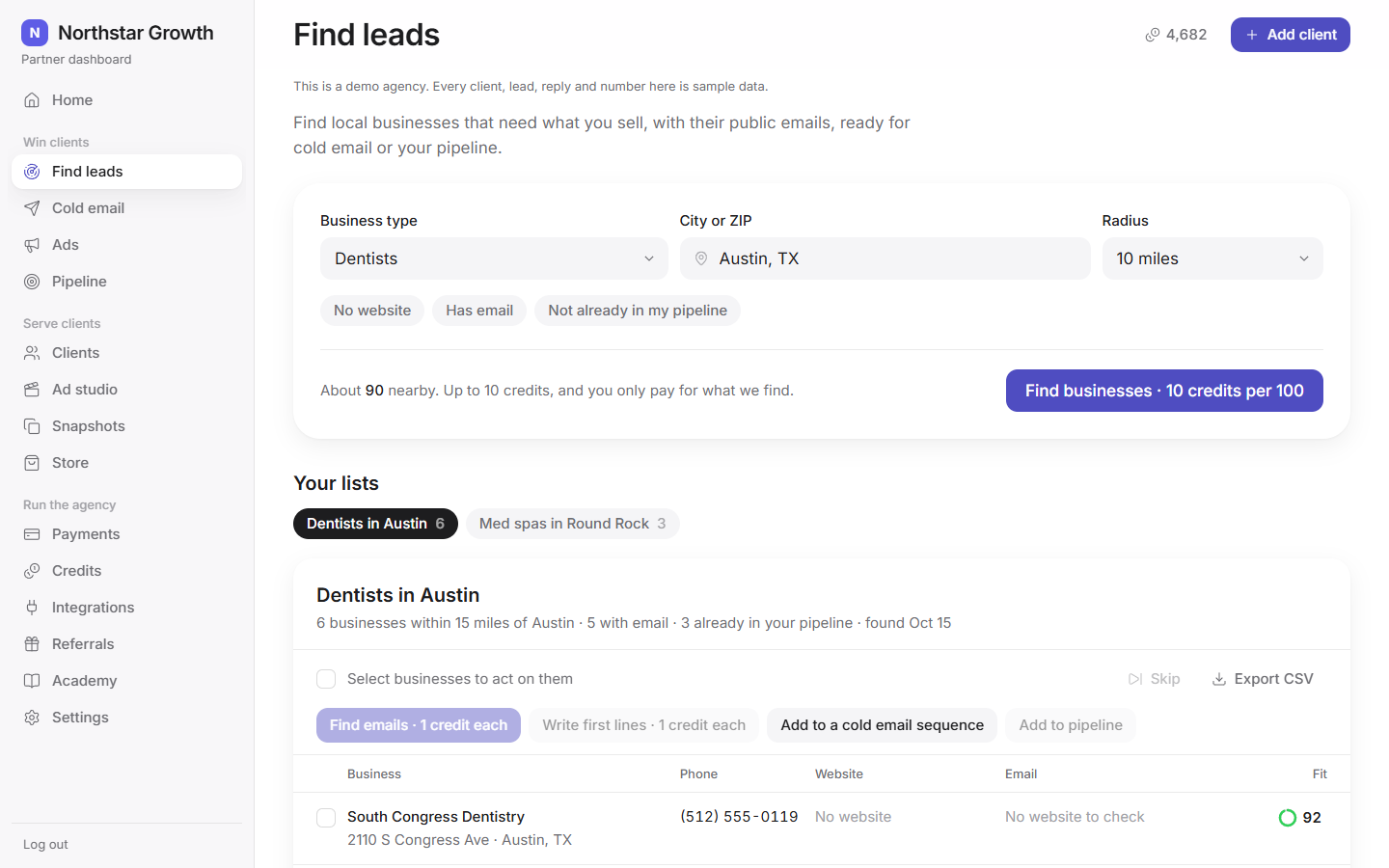Click the Email column header

coord(1021,774)
